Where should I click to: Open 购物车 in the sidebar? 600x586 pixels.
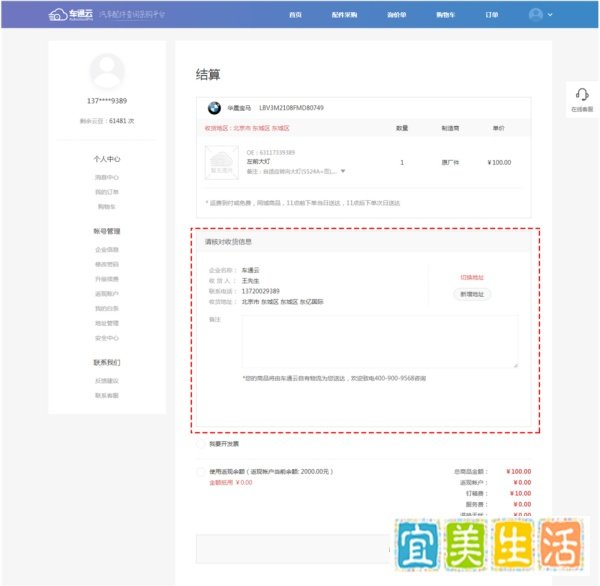pyautogui.click(x=107, y=207)
